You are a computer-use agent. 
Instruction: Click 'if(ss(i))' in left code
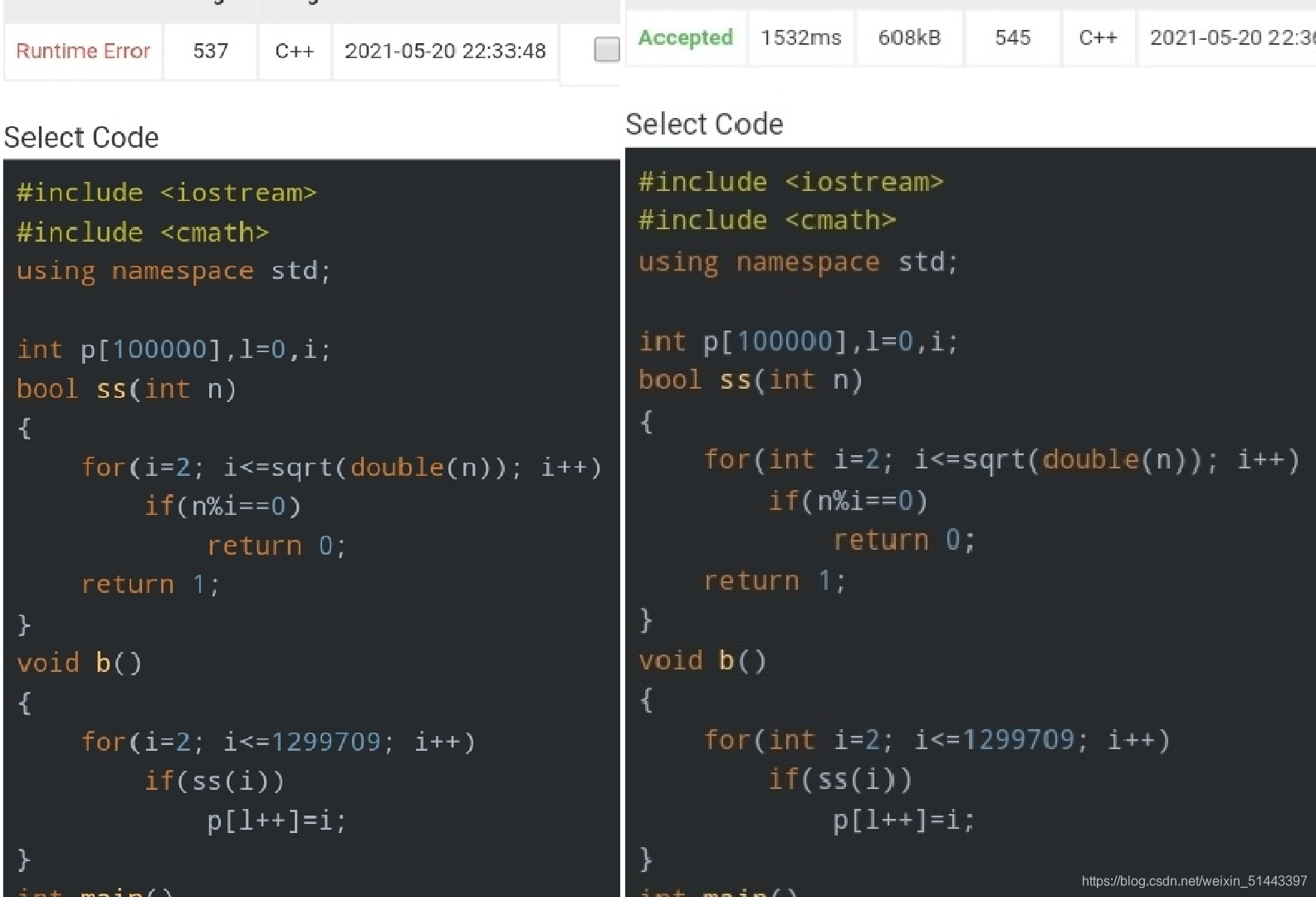pos(214,781)
